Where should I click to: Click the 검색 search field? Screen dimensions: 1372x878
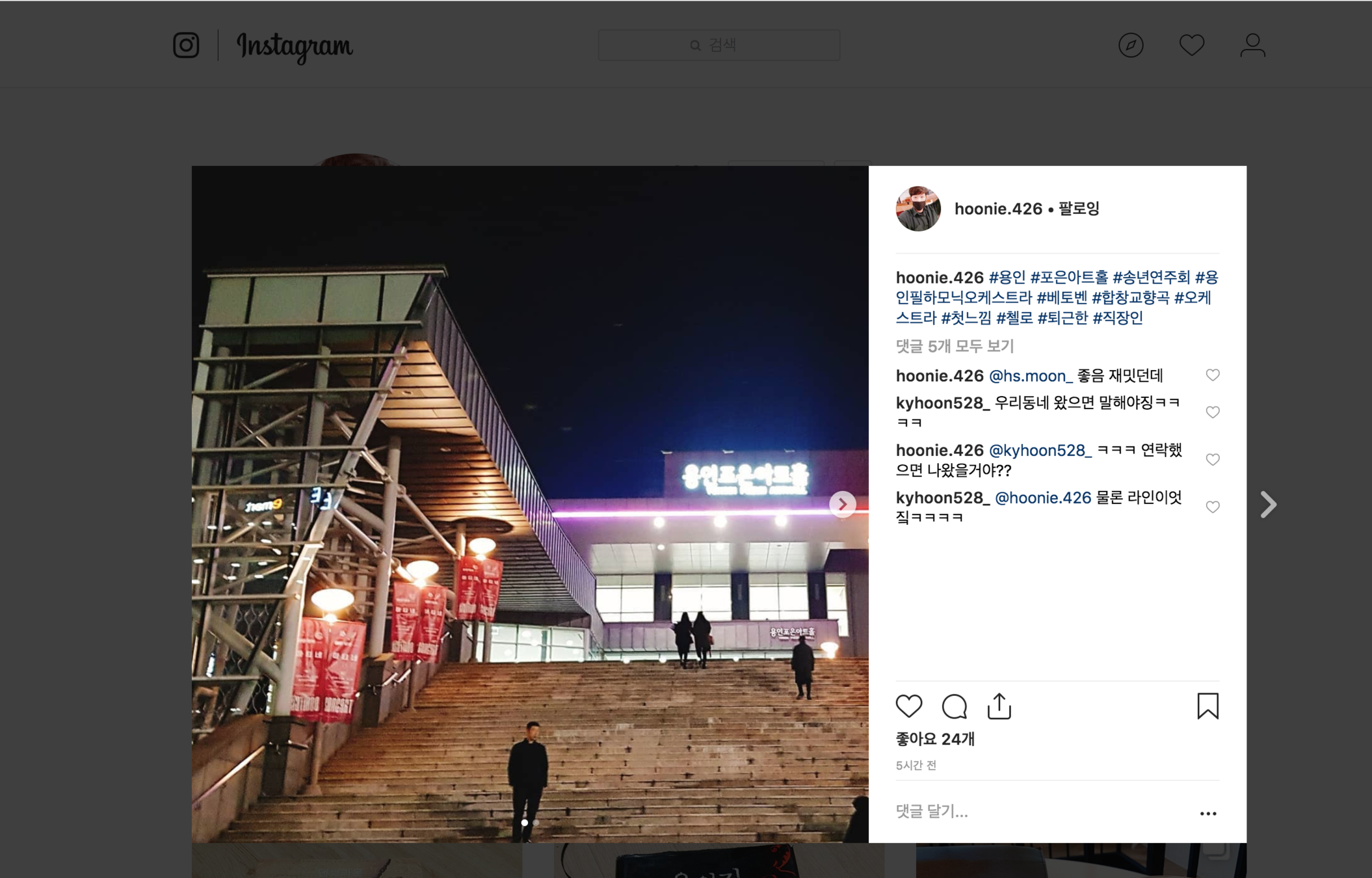719,45
